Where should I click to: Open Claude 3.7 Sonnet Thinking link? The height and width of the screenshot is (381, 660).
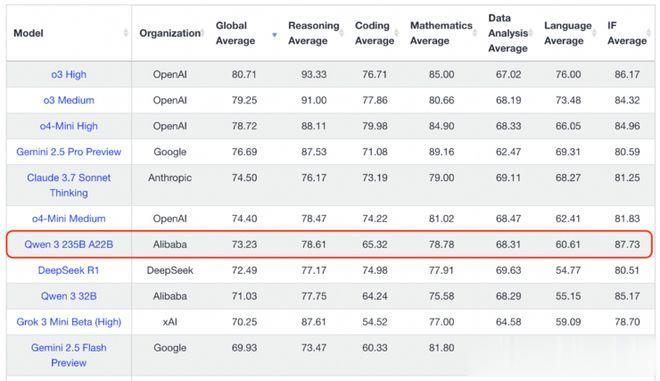tap(69, 185)
